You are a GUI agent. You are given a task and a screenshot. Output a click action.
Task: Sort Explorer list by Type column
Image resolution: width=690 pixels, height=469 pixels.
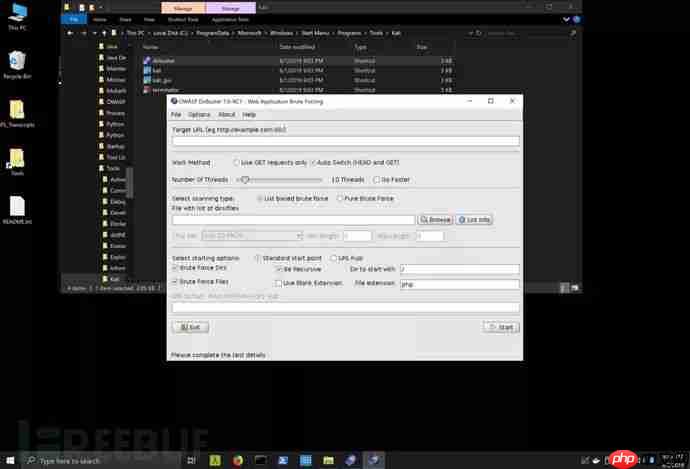(x=360, y=47)
